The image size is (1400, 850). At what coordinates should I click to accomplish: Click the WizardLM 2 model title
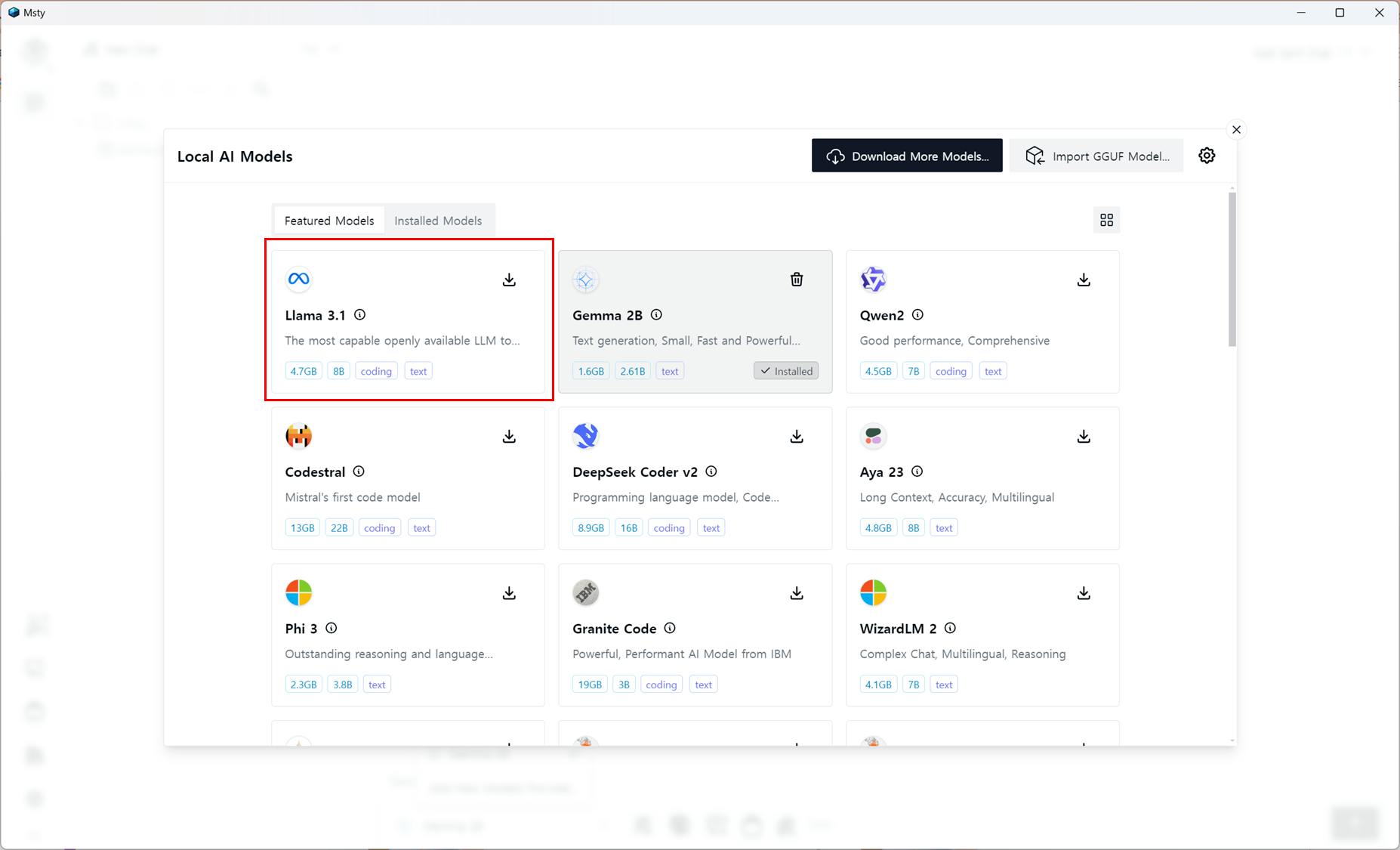(898, 629)
